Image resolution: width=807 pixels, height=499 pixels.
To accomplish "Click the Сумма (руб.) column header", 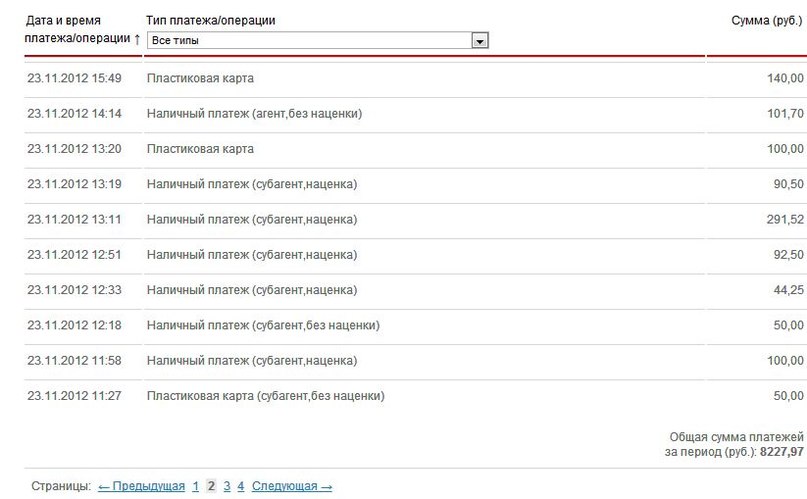I will click(x=766, y=21).
